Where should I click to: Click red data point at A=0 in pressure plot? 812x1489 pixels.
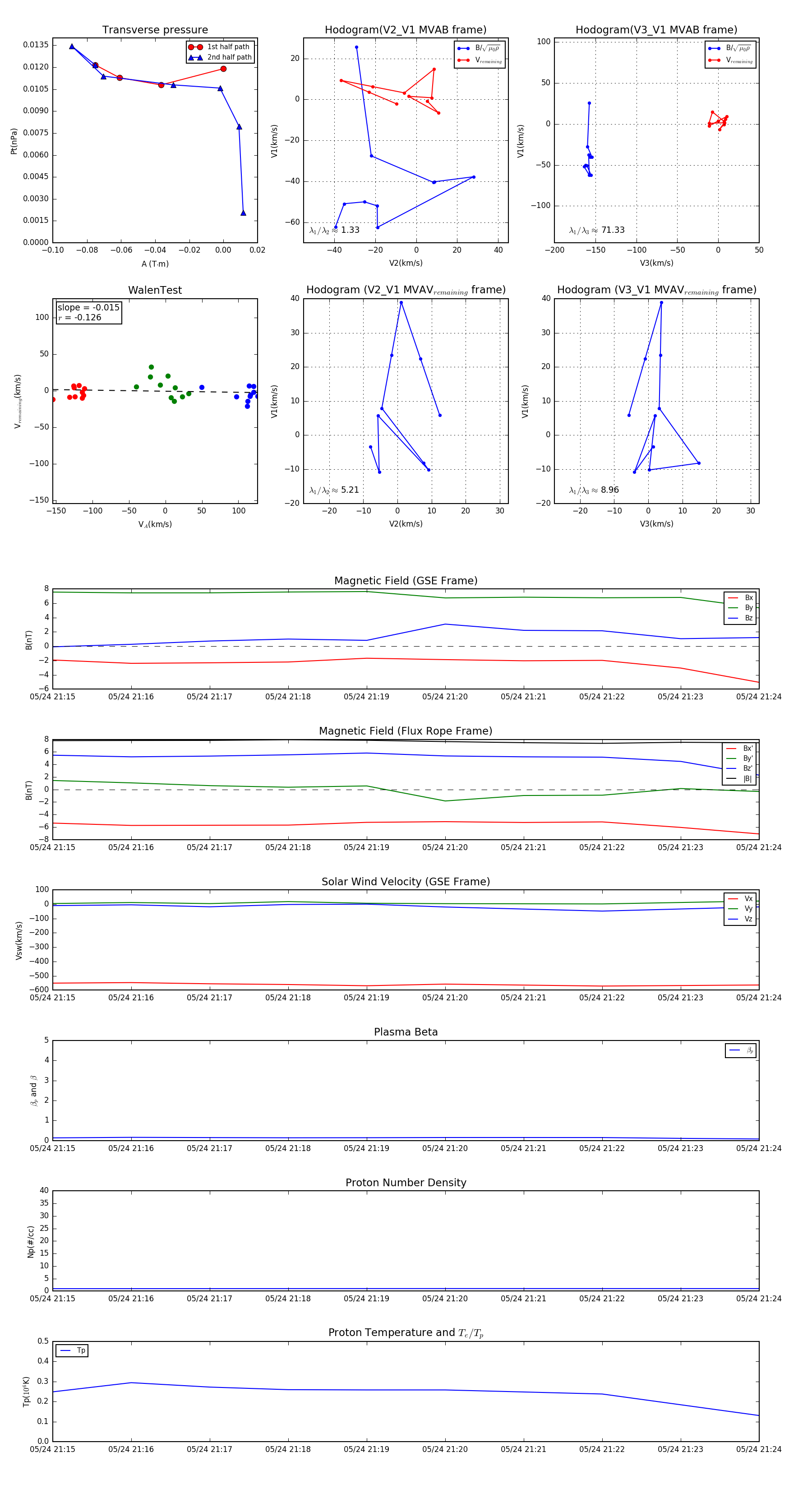pos(224,69)
